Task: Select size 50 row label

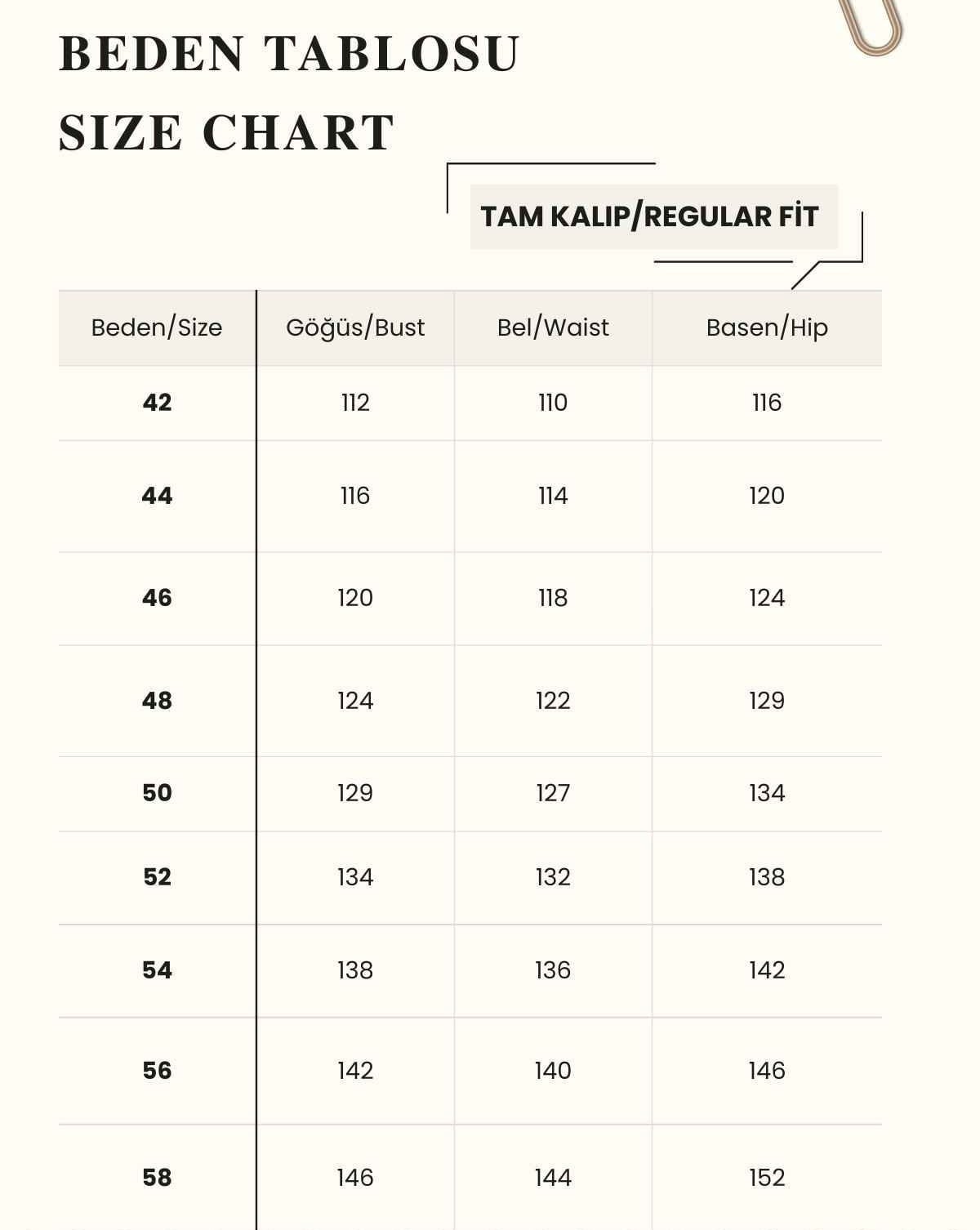Action: [157, 793]
